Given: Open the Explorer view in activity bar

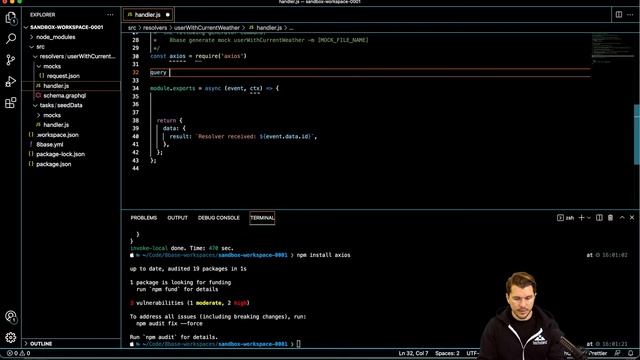Looking at the screenshot, I should click(x=11, y=18).
